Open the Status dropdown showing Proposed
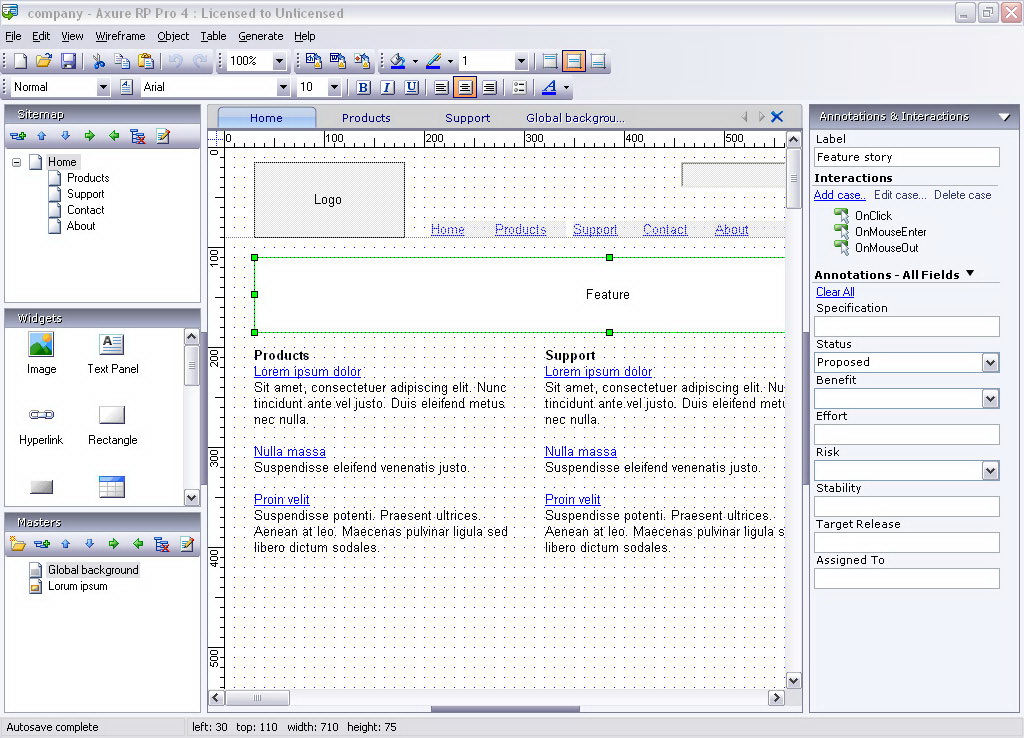Screen dimensions: 1024x738 coord(990,363)
